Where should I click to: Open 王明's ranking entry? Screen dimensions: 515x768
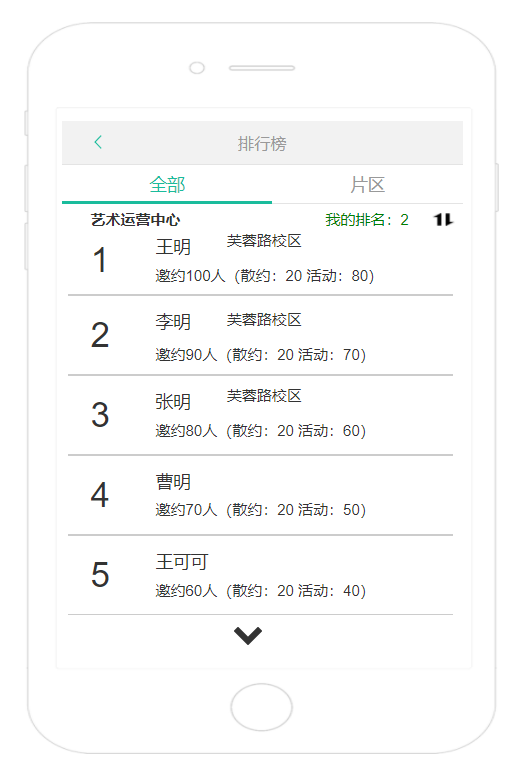point(260,261)
